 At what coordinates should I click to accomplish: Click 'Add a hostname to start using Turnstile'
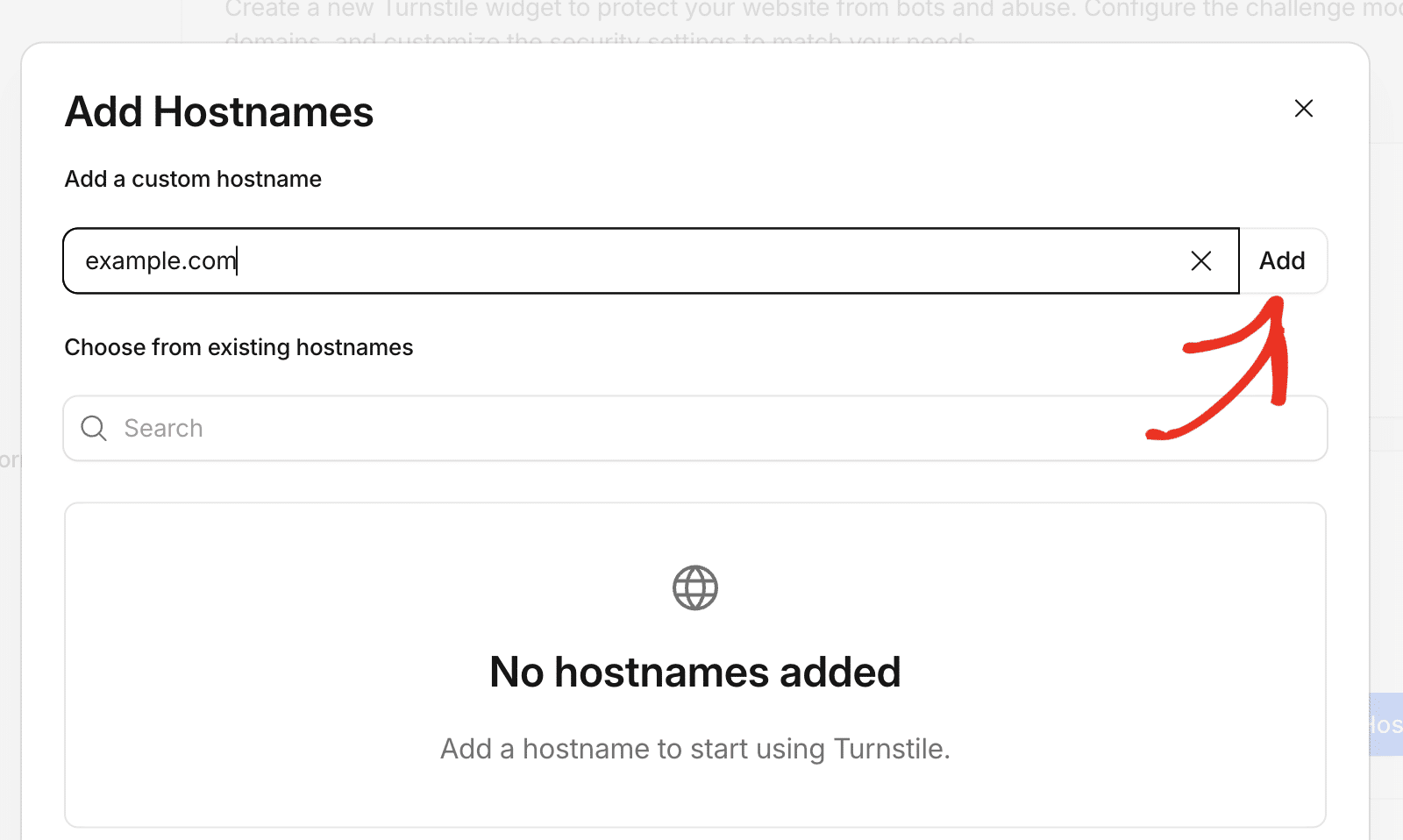point(695,749)
